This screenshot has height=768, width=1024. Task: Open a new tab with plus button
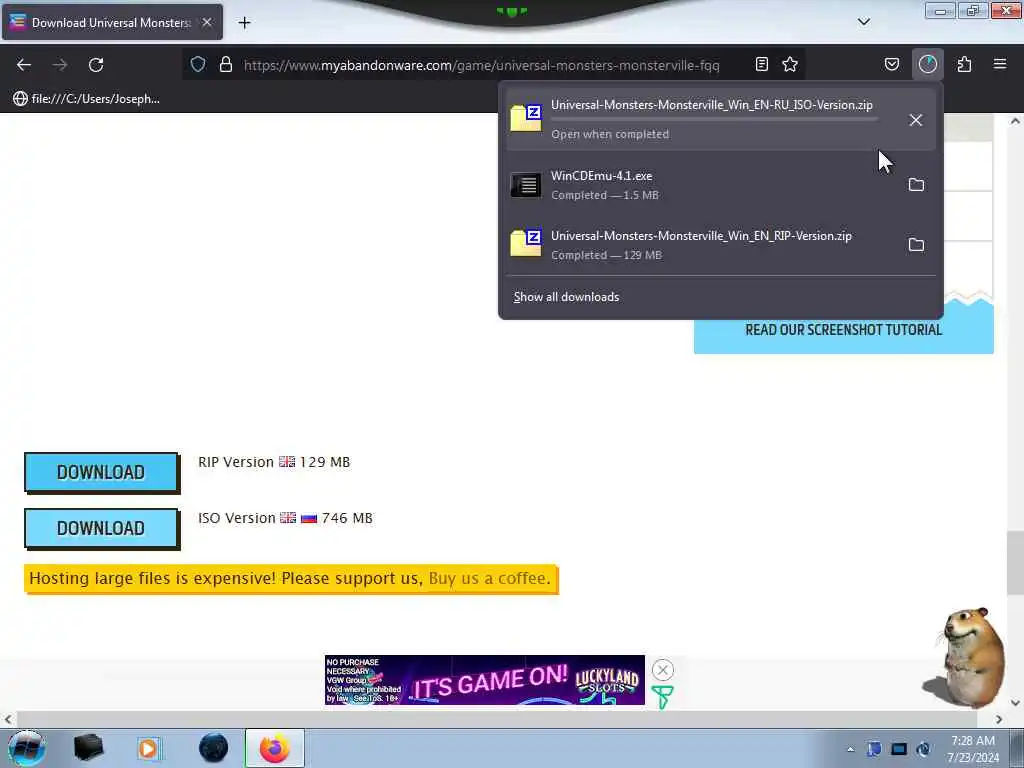click(x=244, y=23)
